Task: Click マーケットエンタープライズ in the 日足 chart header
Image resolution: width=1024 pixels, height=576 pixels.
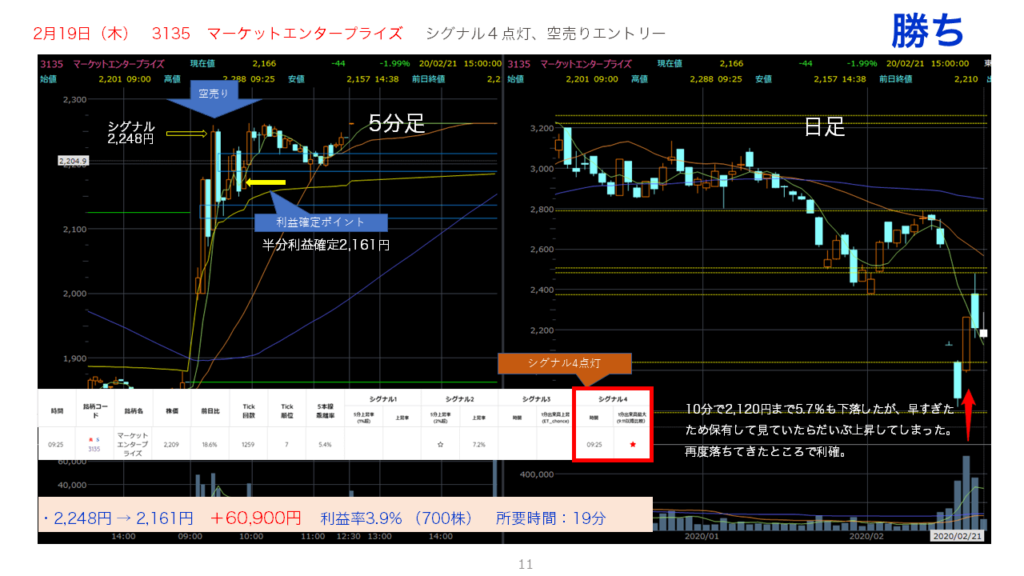Action: (x=586, y=63)
